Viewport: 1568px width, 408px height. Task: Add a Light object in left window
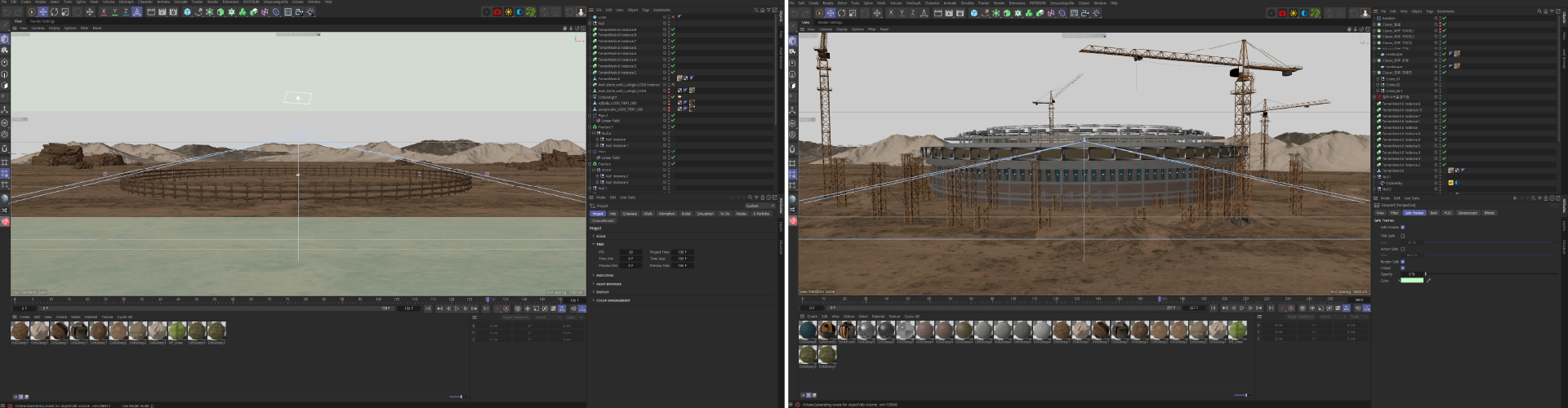(x=310, y=11)
